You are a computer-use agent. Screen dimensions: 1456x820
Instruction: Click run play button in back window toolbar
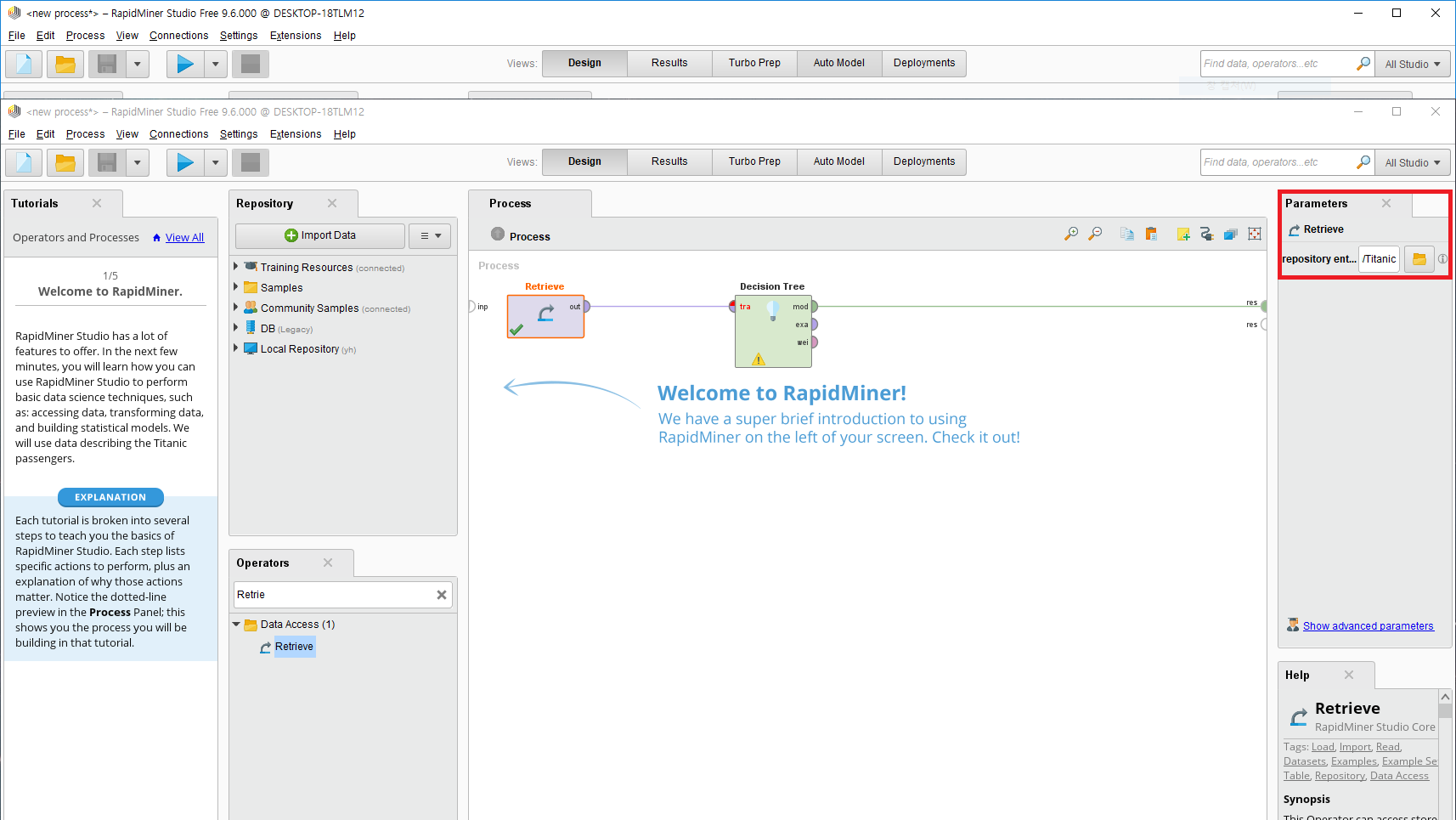pyautogui.click(x=185, y=64)
